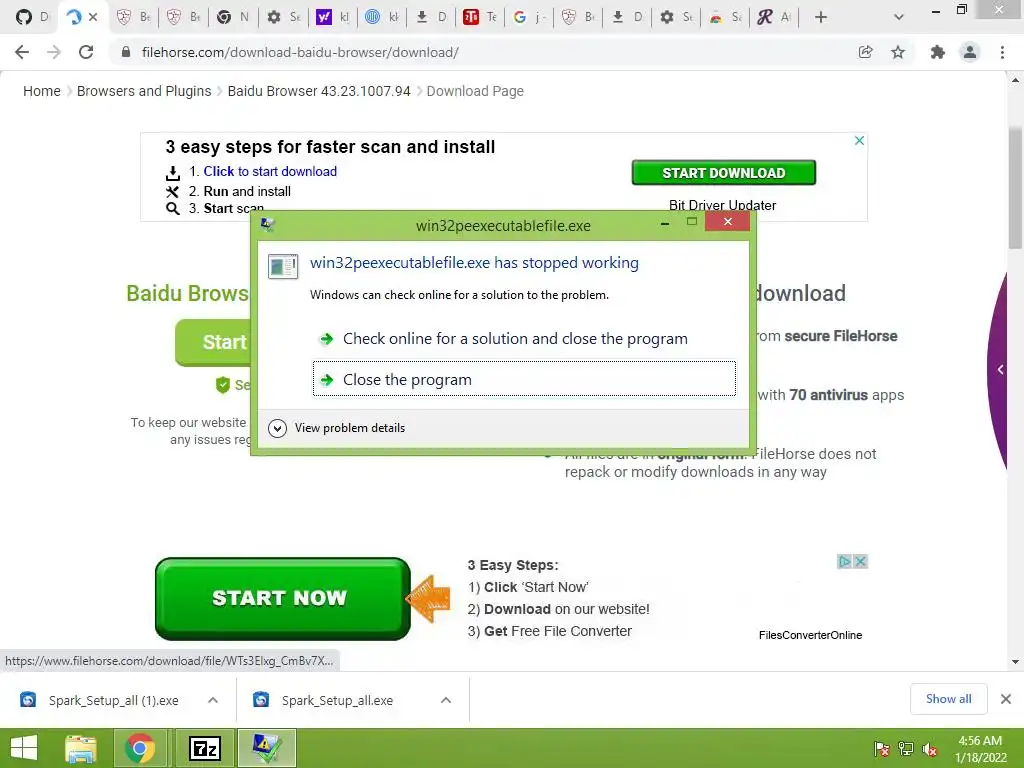Screen dimensions: 1024x768
Task: Bookmark this page with the star icon
Action: point(898,52)
